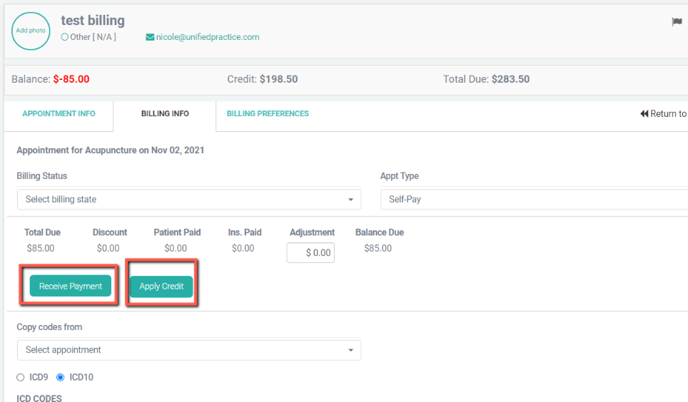Viewport: 688px width, 402px height.
Task: Click the rewind arrows icon beside Return to
Action: tap(645, 114)
